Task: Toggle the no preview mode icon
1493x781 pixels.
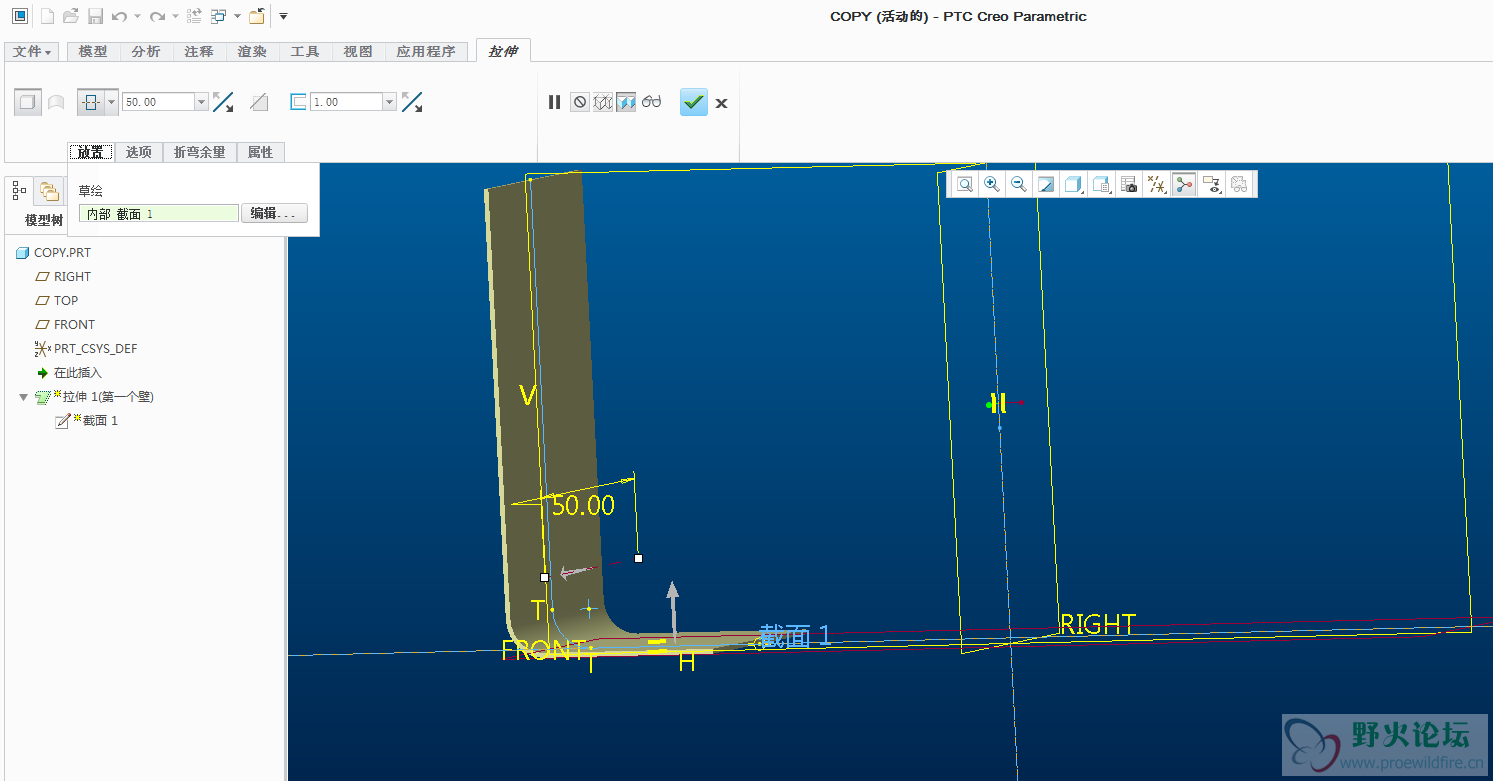Action: click(x=579, y=102)
